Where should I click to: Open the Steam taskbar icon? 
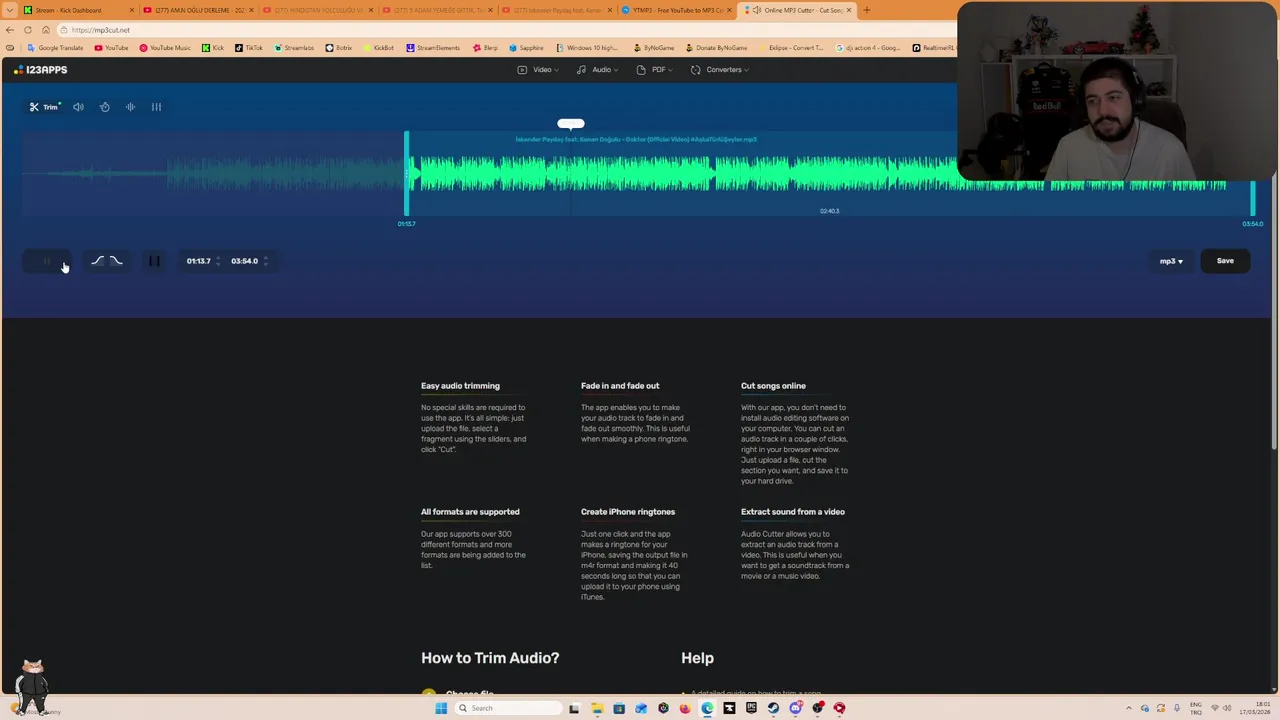773,708
